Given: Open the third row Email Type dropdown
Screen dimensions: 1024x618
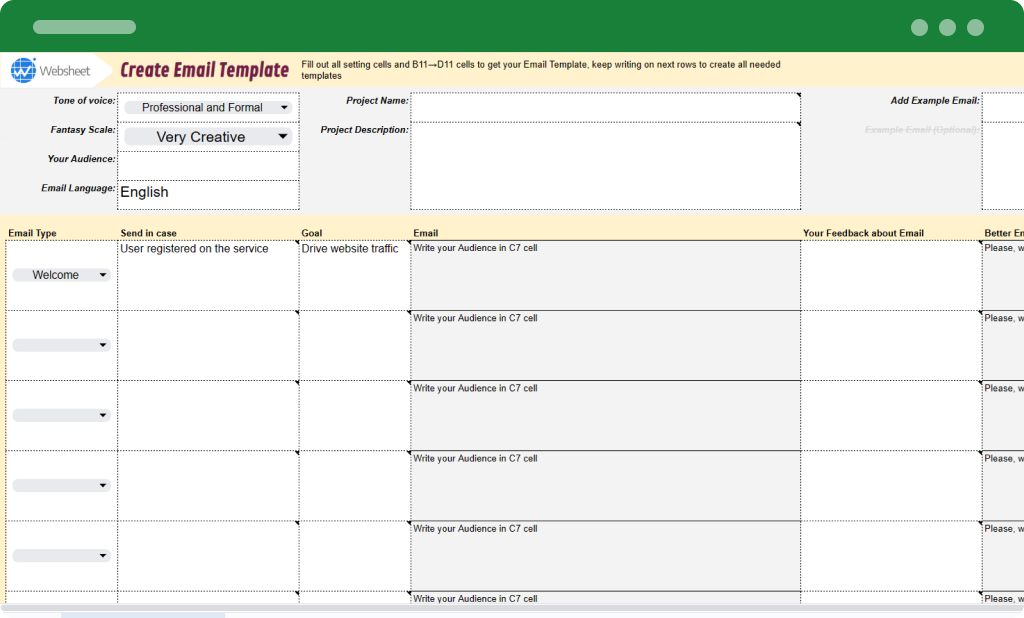Looking at the screenshot, I should tap(61, 415).
